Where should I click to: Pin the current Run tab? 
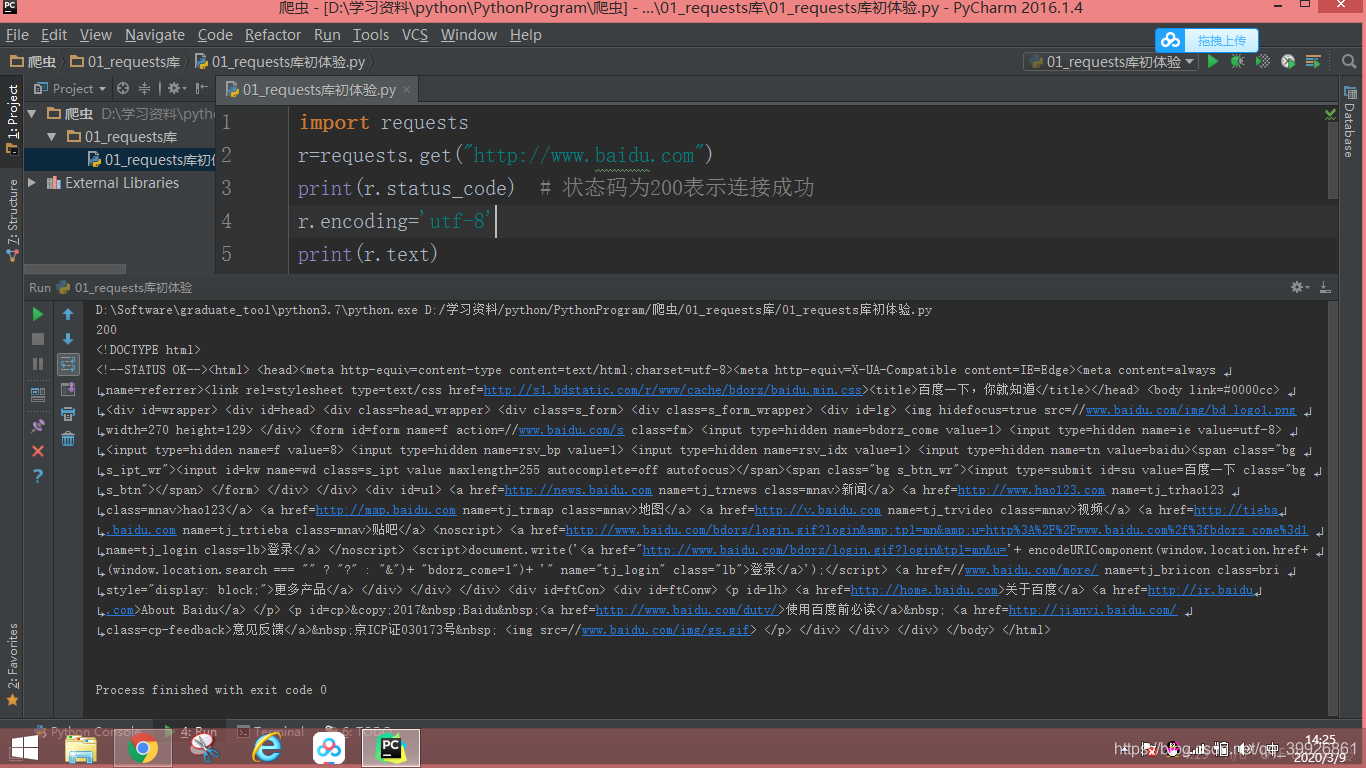click(x=38, y=425)
